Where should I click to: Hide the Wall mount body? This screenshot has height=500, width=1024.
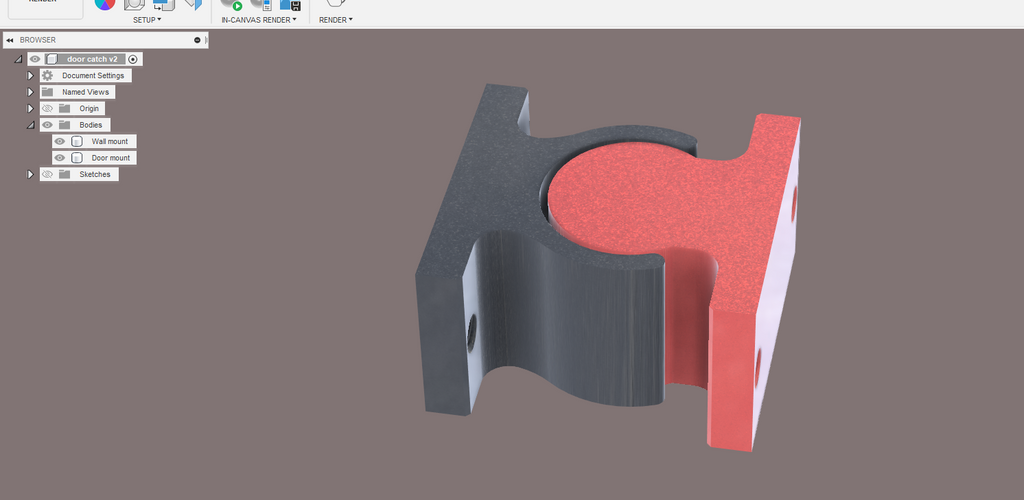(x=59, y=141)
